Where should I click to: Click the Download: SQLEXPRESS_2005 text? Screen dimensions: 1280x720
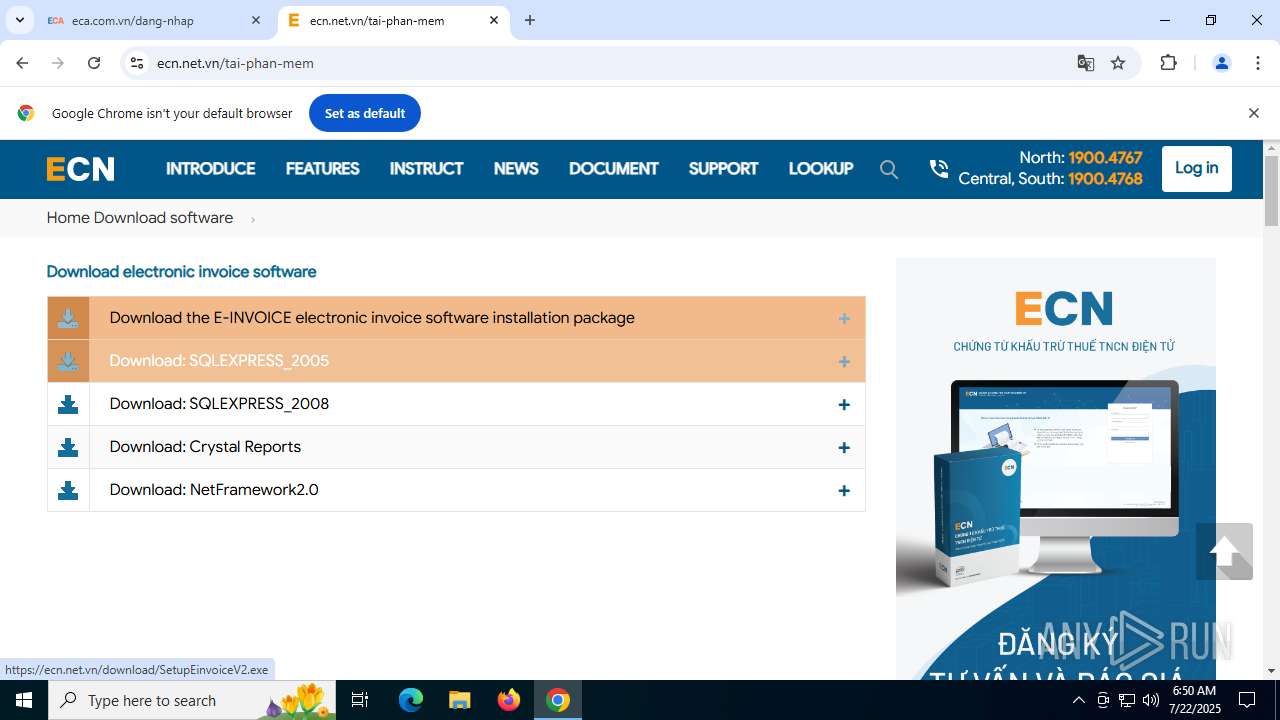[x=219, y=361]
